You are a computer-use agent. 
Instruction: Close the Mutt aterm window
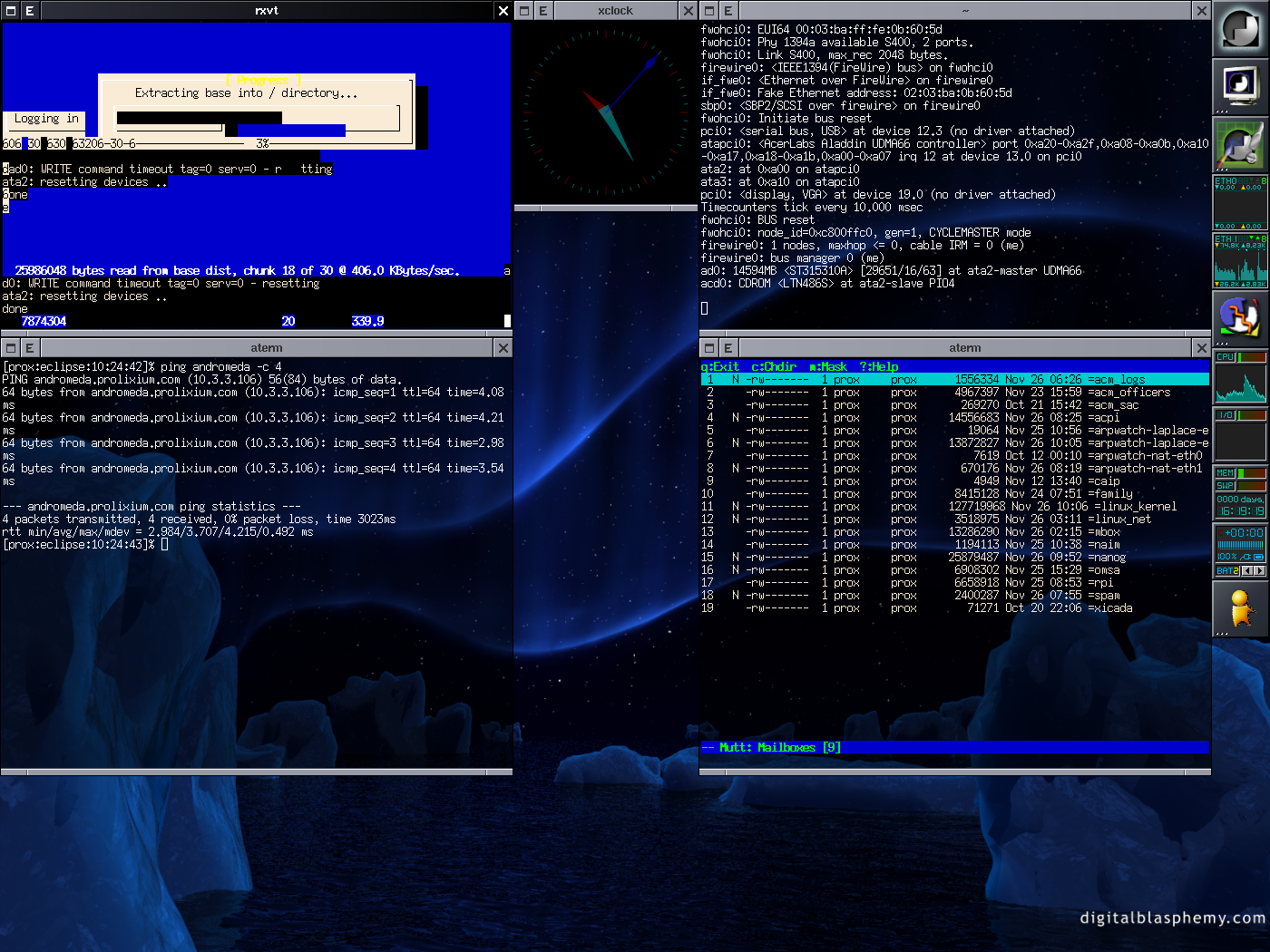click(1202, 348)
